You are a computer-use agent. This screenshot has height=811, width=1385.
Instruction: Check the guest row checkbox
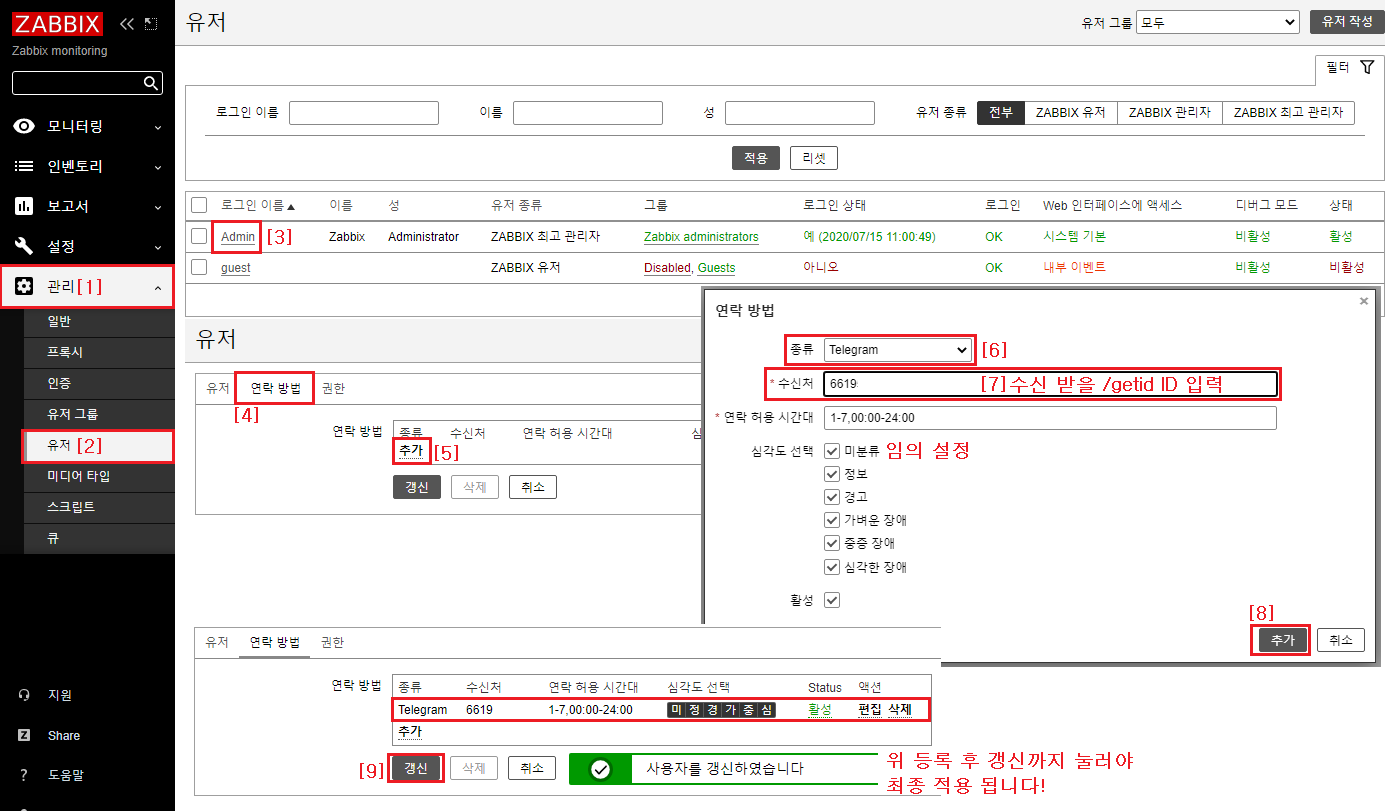click(199, 267)
